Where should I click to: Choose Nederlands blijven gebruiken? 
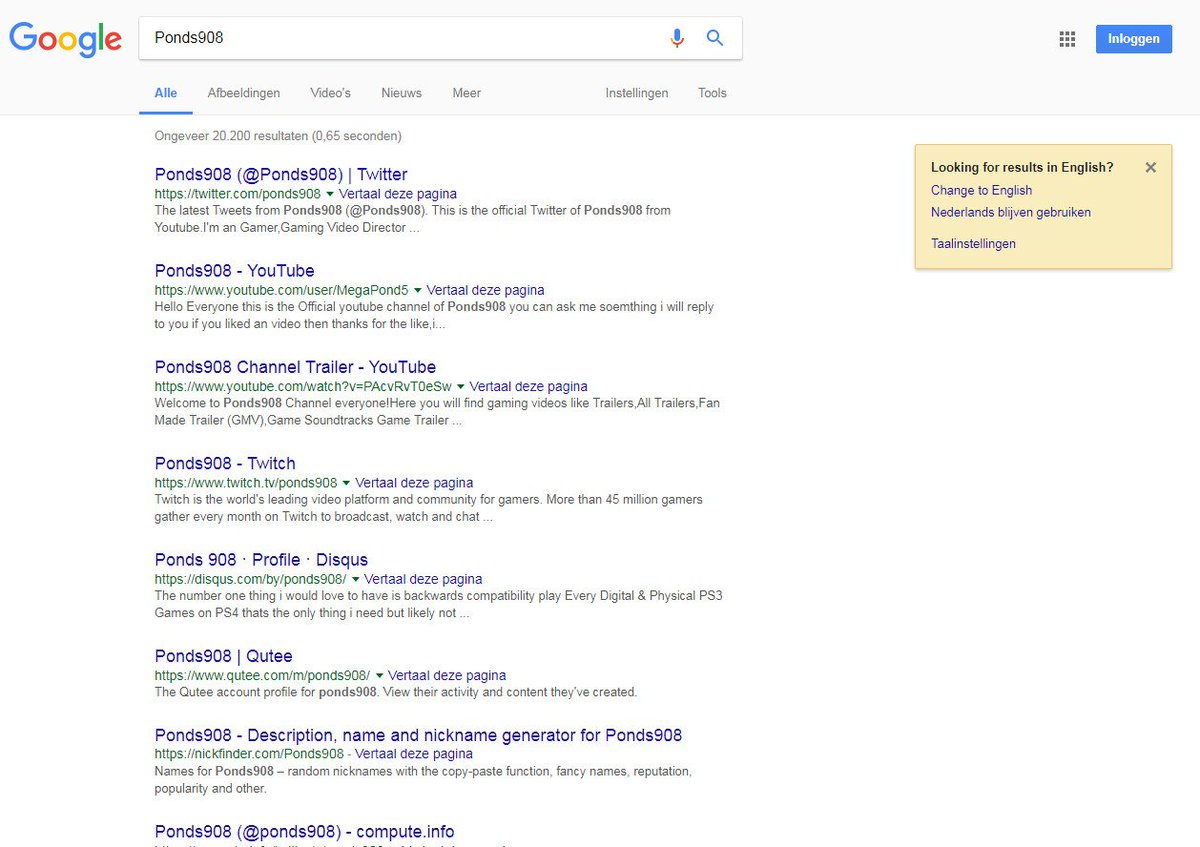point(1011,212)
